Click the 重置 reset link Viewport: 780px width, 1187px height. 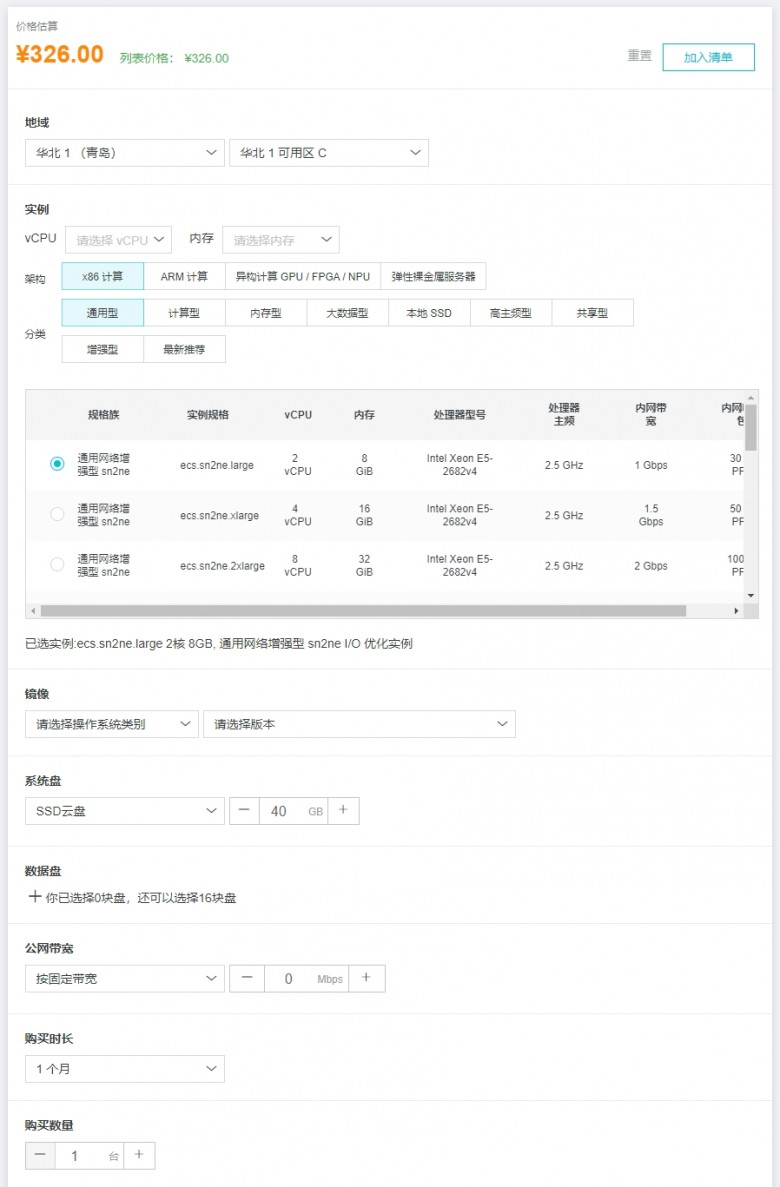[x=639, y=56]
